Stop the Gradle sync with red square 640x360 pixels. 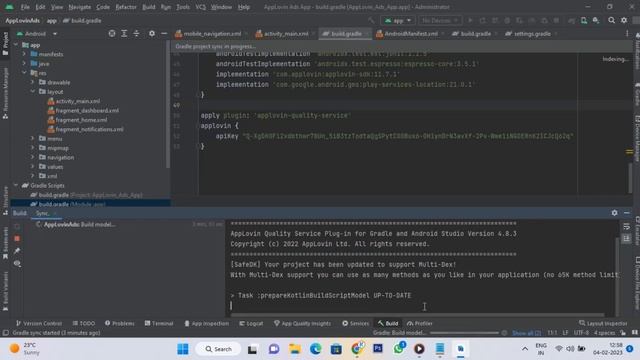[x=17, y=238]
